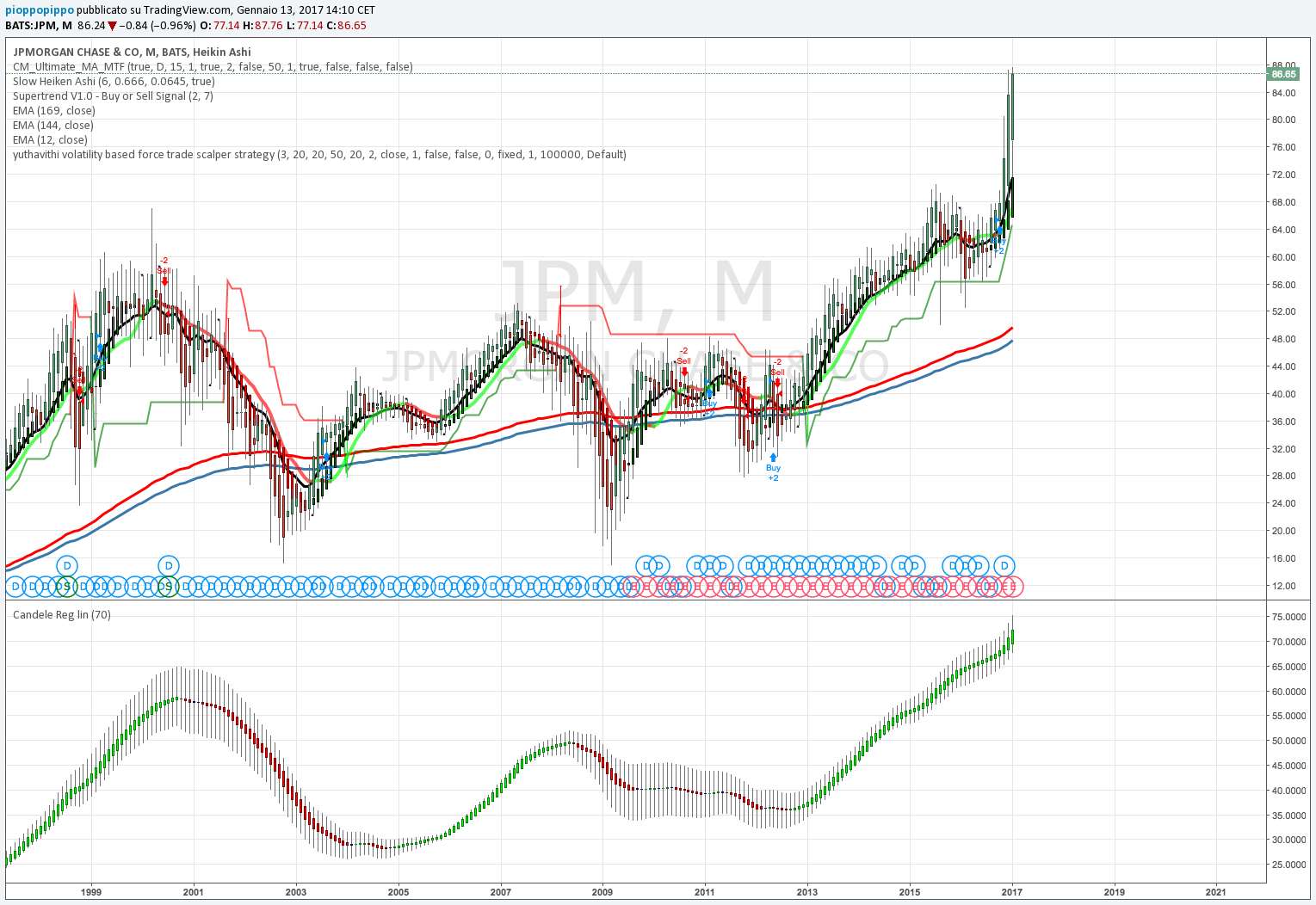Click the 72.00 price axis label
The height and width of the screenshot is (905, 1316).
click(1283, 175)
